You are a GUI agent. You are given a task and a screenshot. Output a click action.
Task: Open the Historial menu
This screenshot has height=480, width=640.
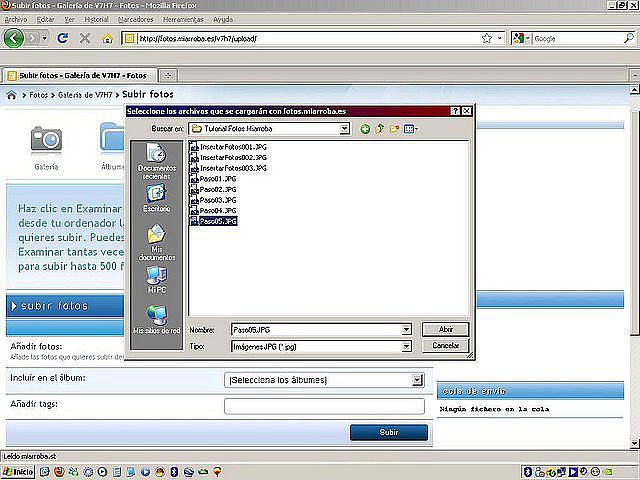tap(96, 19)
